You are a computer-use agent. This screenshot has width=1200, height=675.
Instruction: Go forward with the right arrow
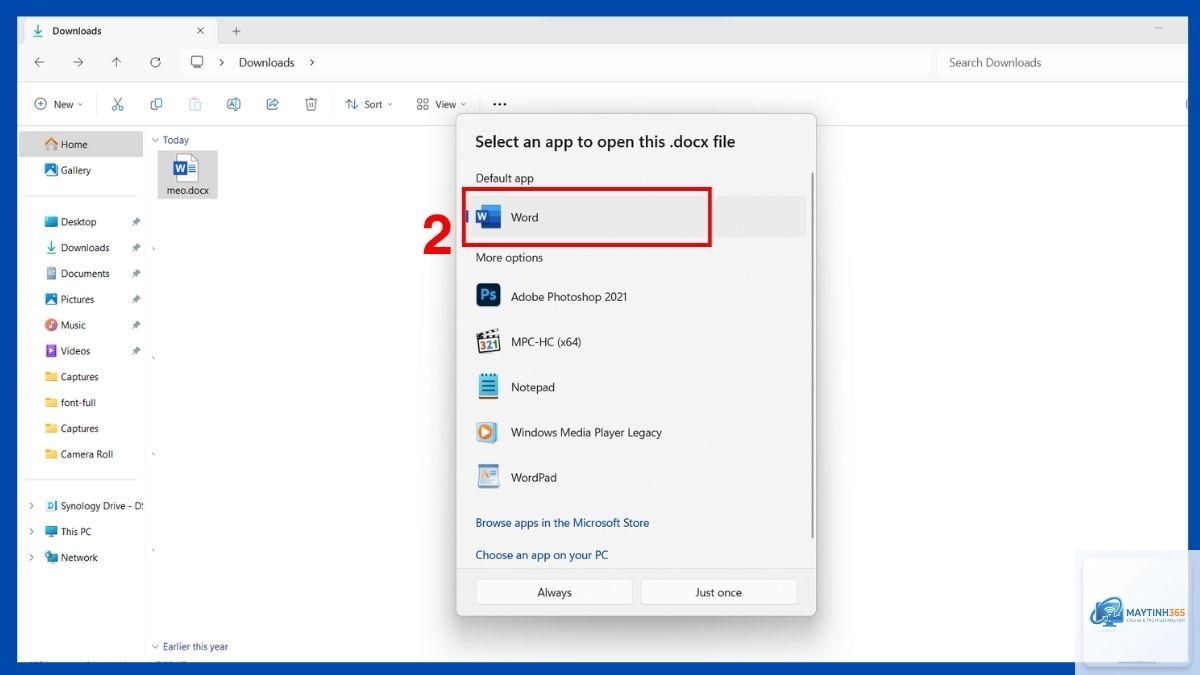pyautogui.click(x=78, y=62)
